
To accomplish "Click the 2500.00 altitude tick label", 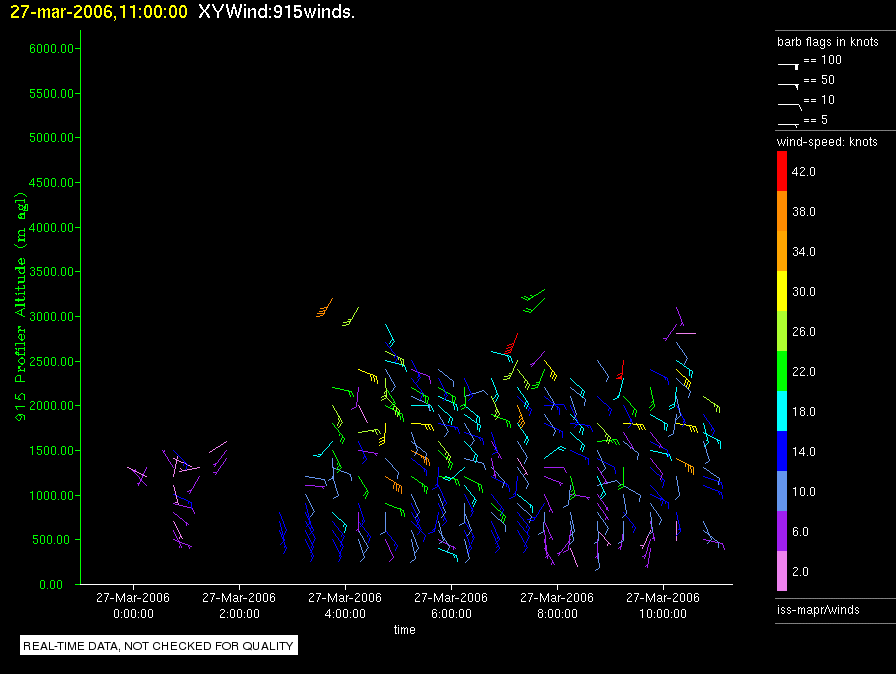I will click(x=51, y=362).
